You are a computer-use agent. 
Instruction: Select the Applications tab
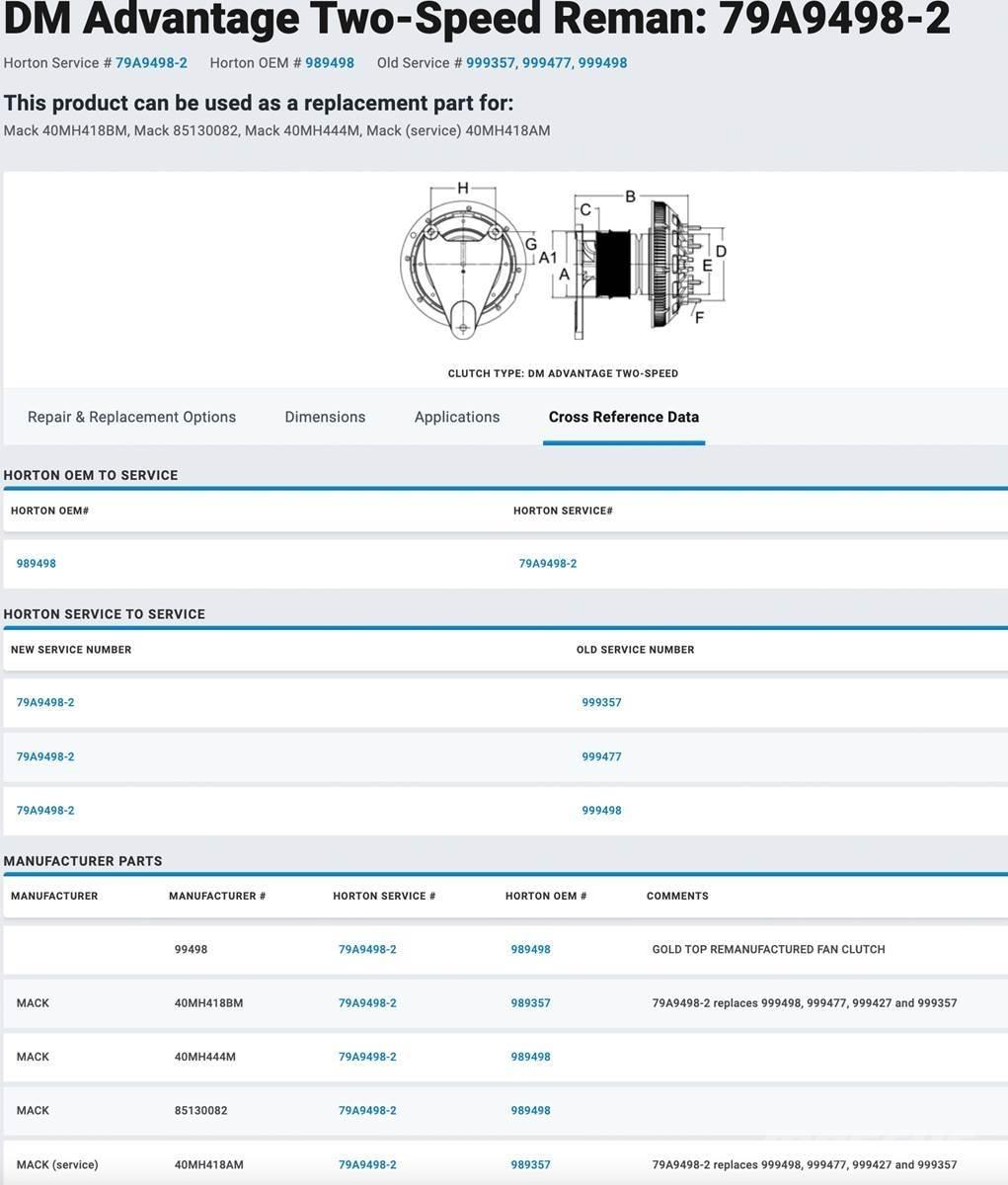[x=457, y=417]
